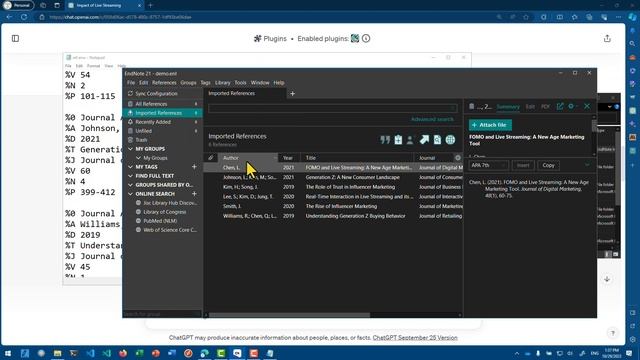This screenshot has height=360, width=640.
Task: Sort references by the Author column
Action: pyautogui.click(x=248, y=158)
